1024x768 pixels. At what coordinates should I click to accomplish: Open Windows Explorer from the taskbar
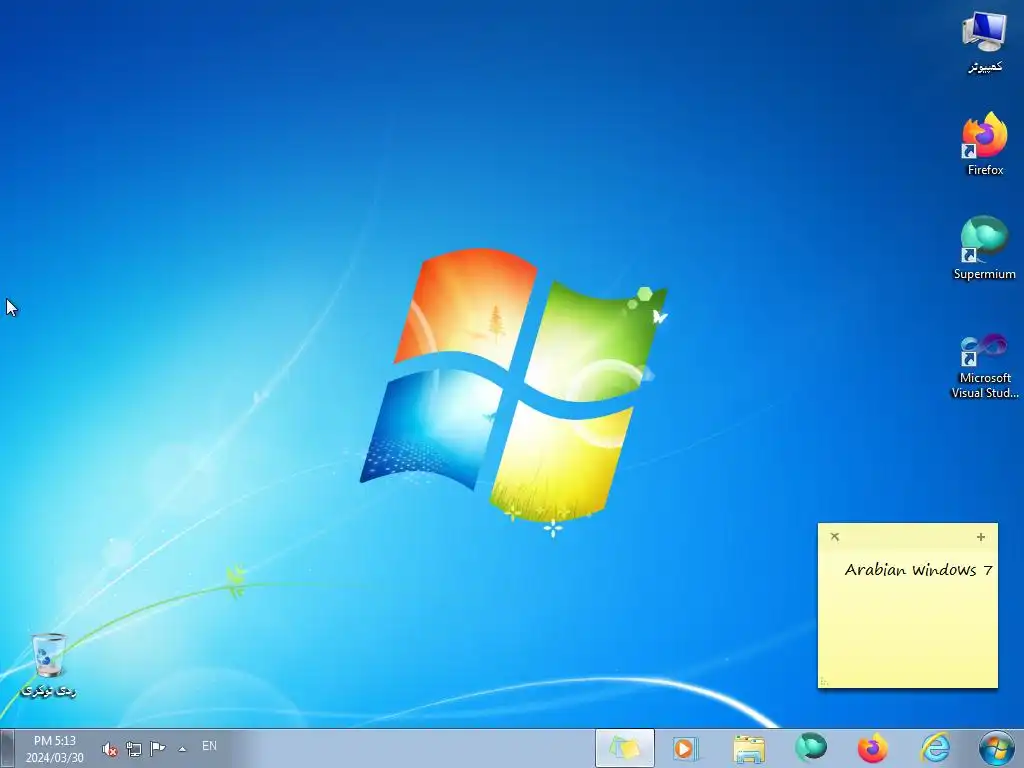748,748
